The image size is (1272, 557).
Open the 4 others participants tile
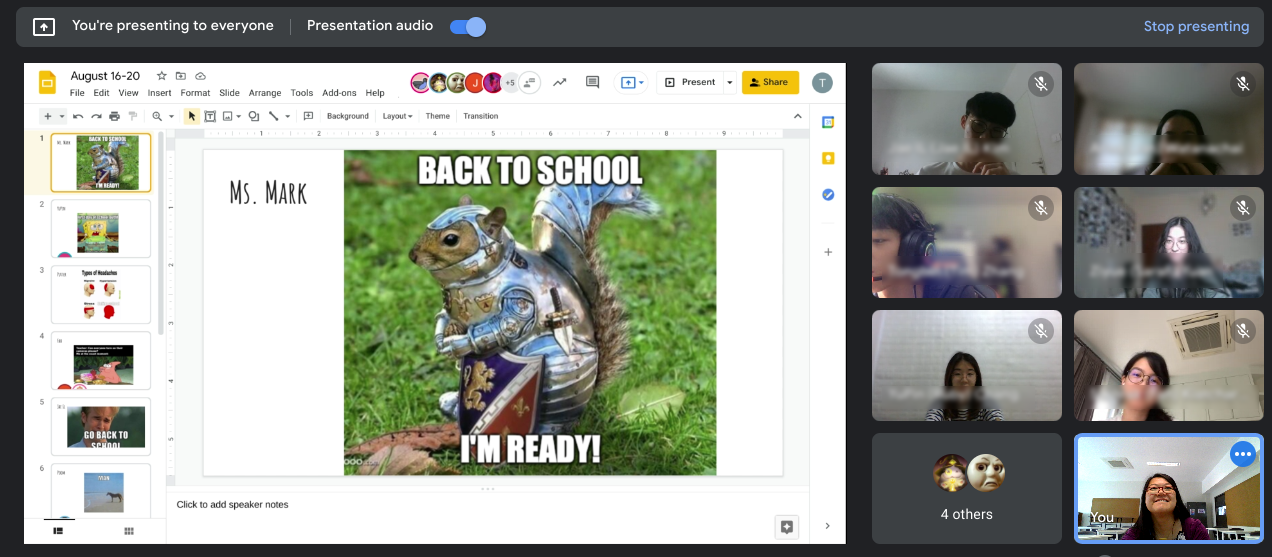(x=967, y=488)
